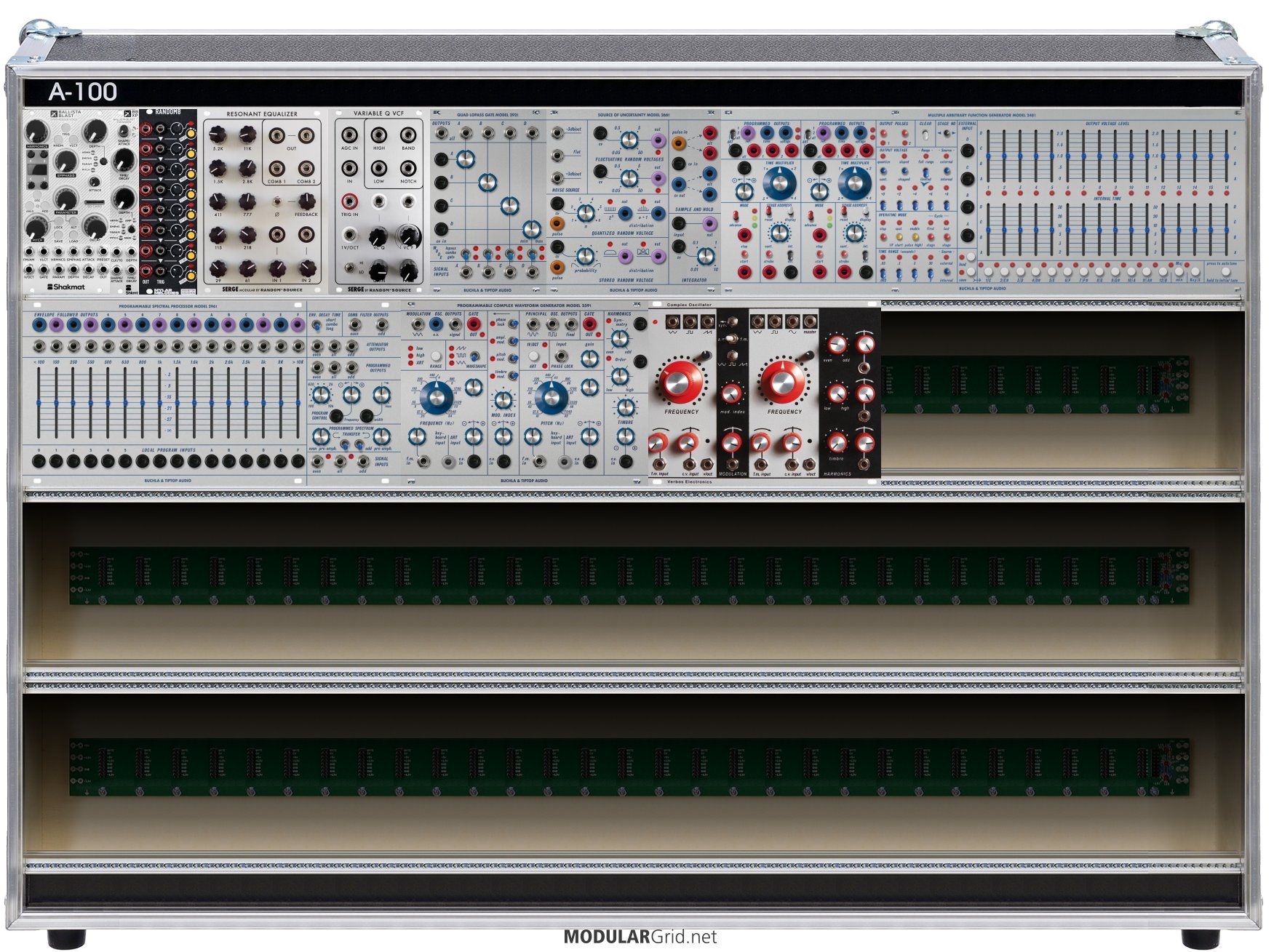The height and width of the screenshot is (952, 1282).
Task: Click the VC Q knob on Variable Q VCF
Action: (x=378, y=236)
